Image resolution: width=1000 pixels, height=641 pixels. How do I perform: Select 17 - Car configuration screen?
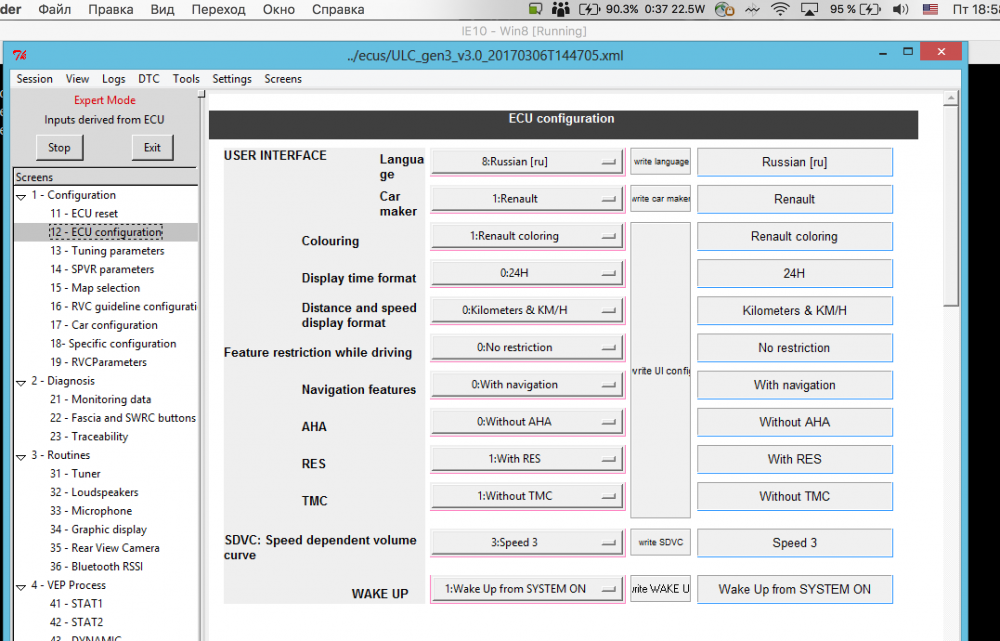click(x=104, y=325)
